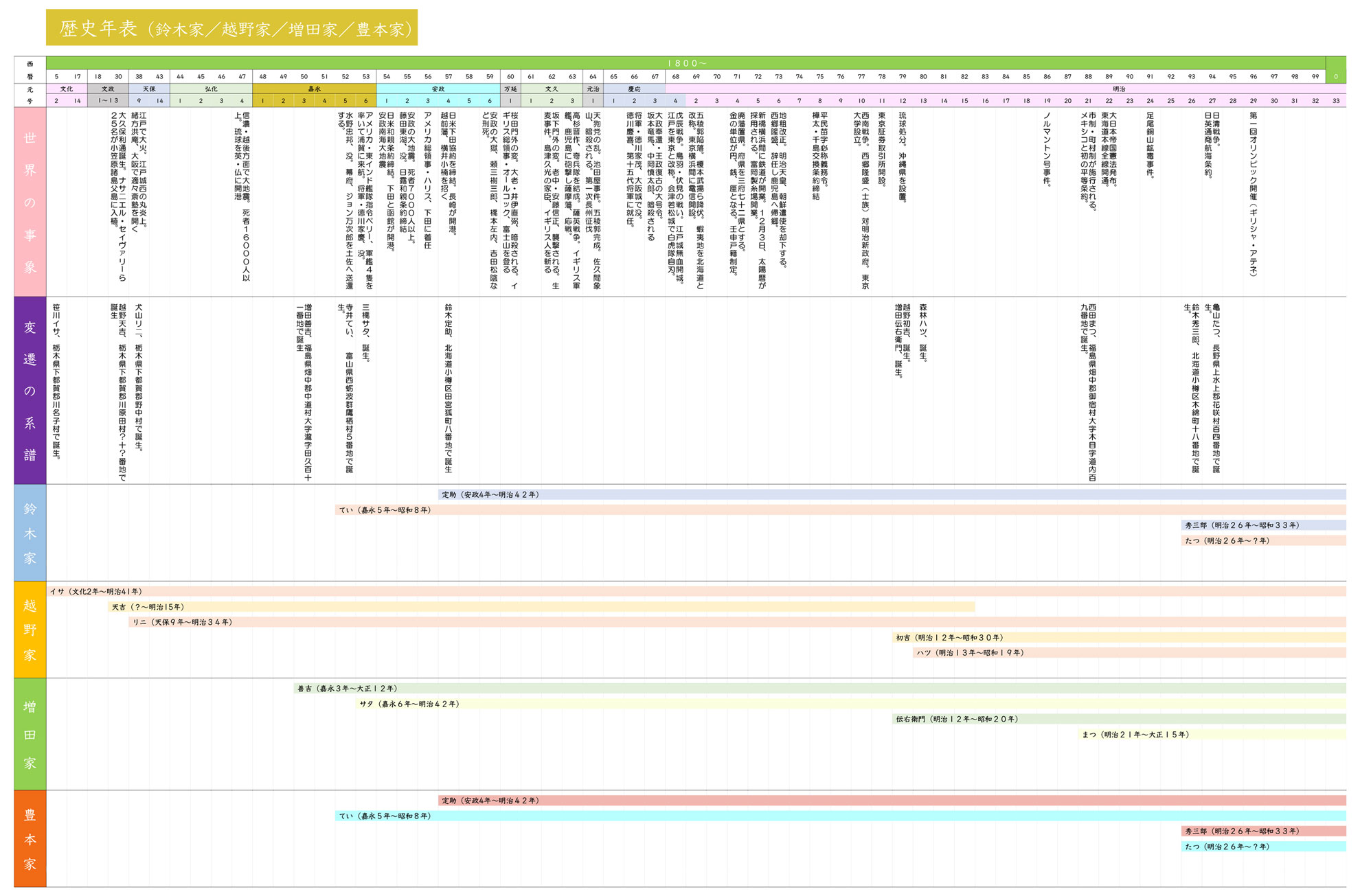Image resolution: width=1360 pixels, height=896 pixels.
Task: Click the 嘉永 era cell
Action: 314,89
